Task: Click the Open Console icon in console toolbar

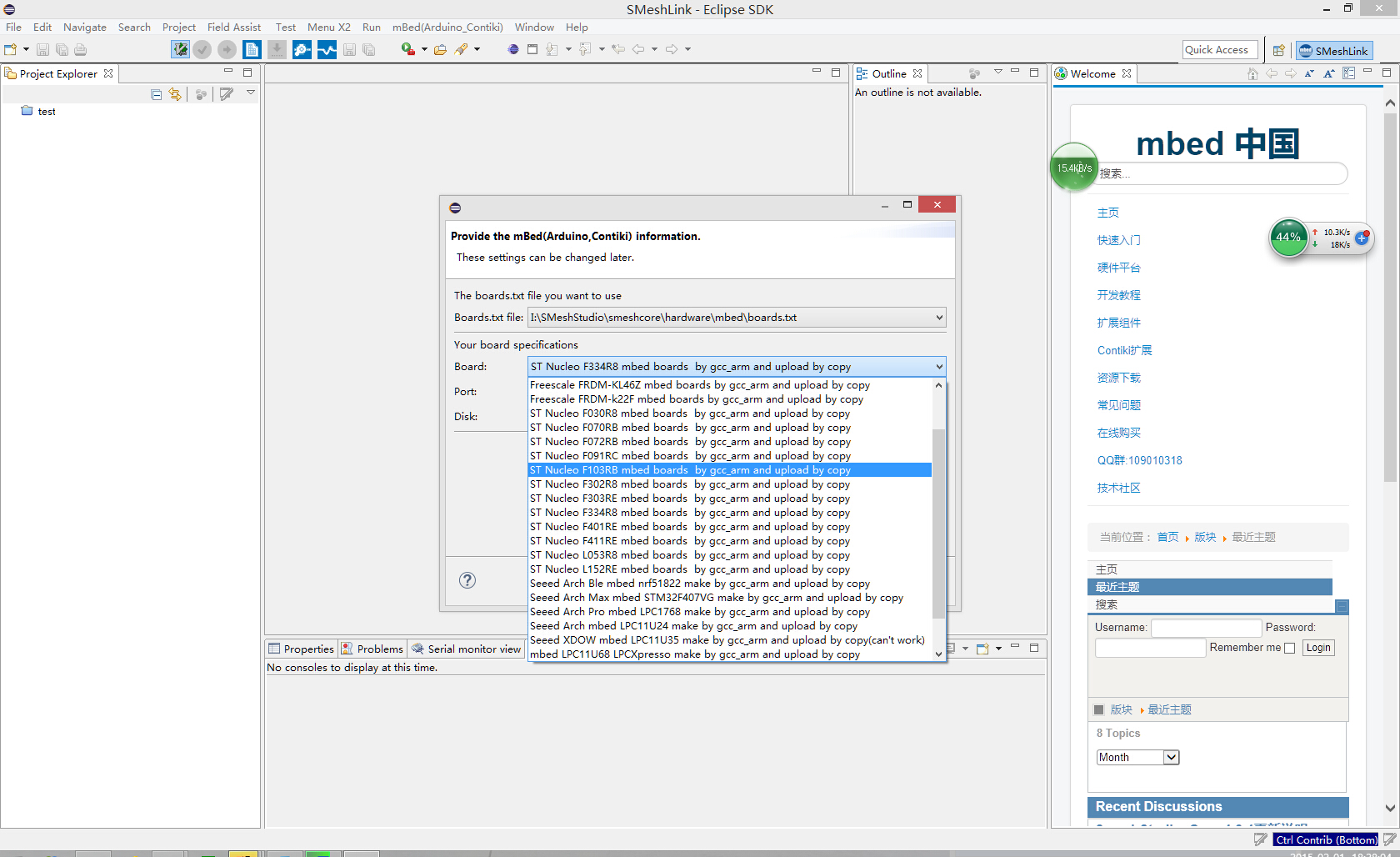Action: (982, 649)
